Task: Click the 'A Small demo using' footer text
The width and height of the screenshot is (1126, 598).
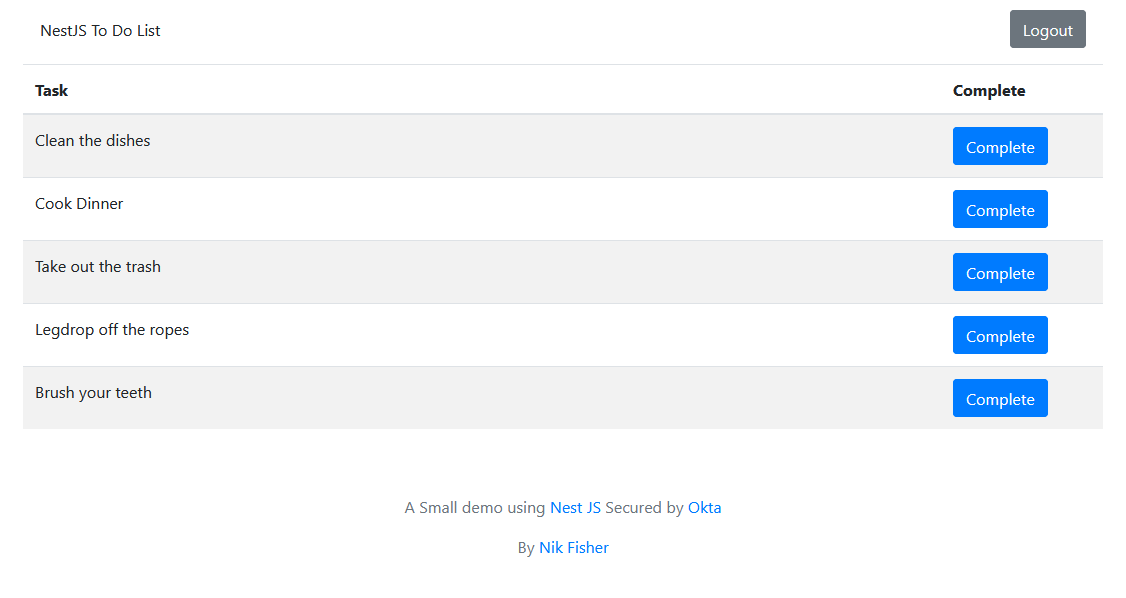Action: (475, 508)
